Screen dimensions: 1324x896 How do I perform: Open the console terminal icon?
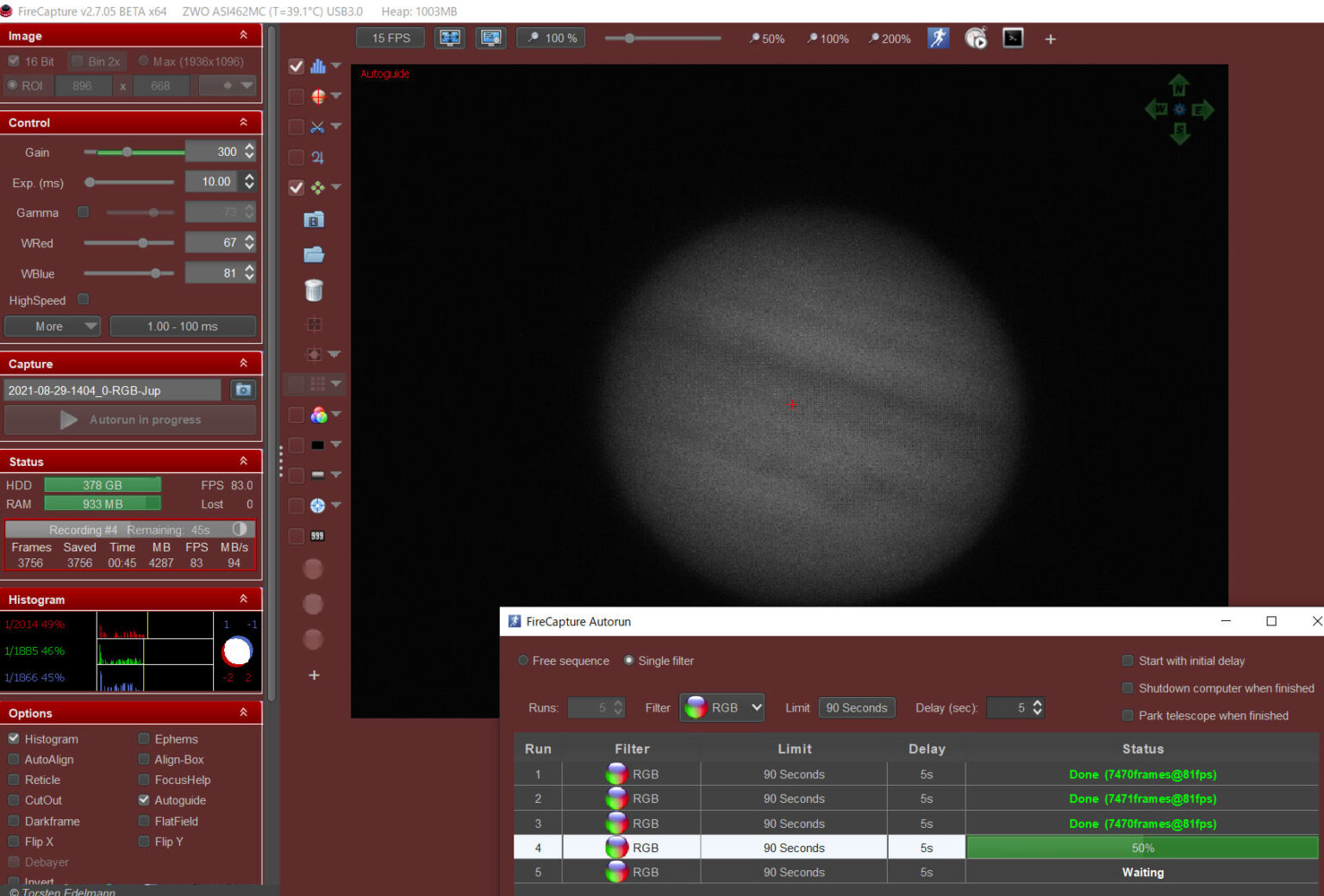(x=1013, y=38)
